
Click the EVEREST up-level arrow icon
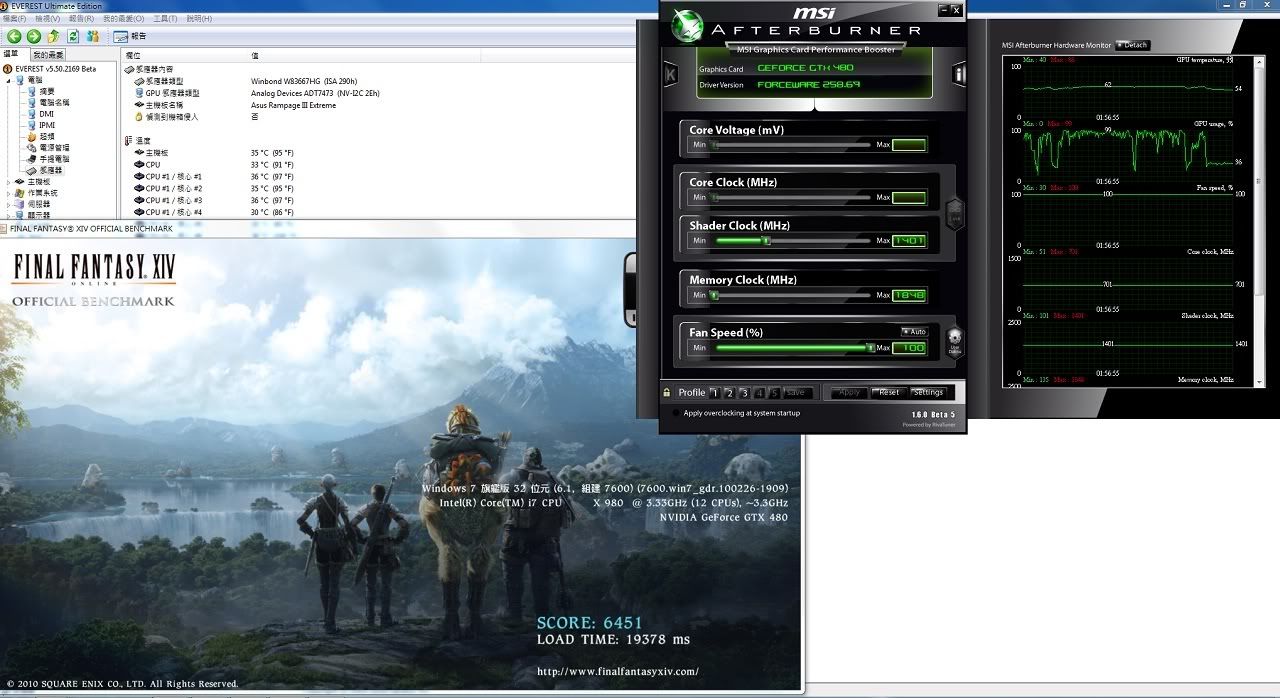click(53, 36)
